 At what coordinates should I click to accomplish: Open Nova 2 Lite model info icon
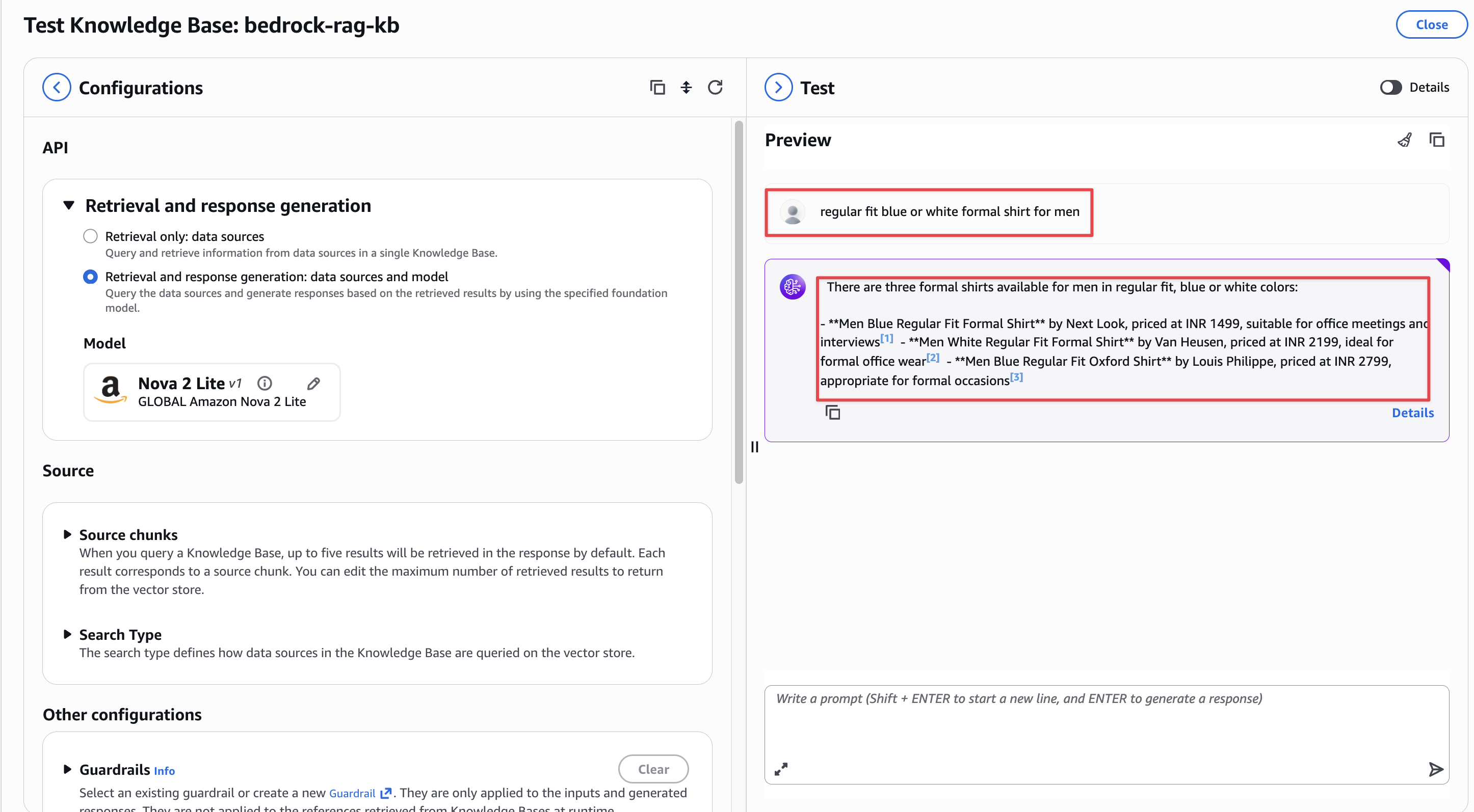(265, 383)
